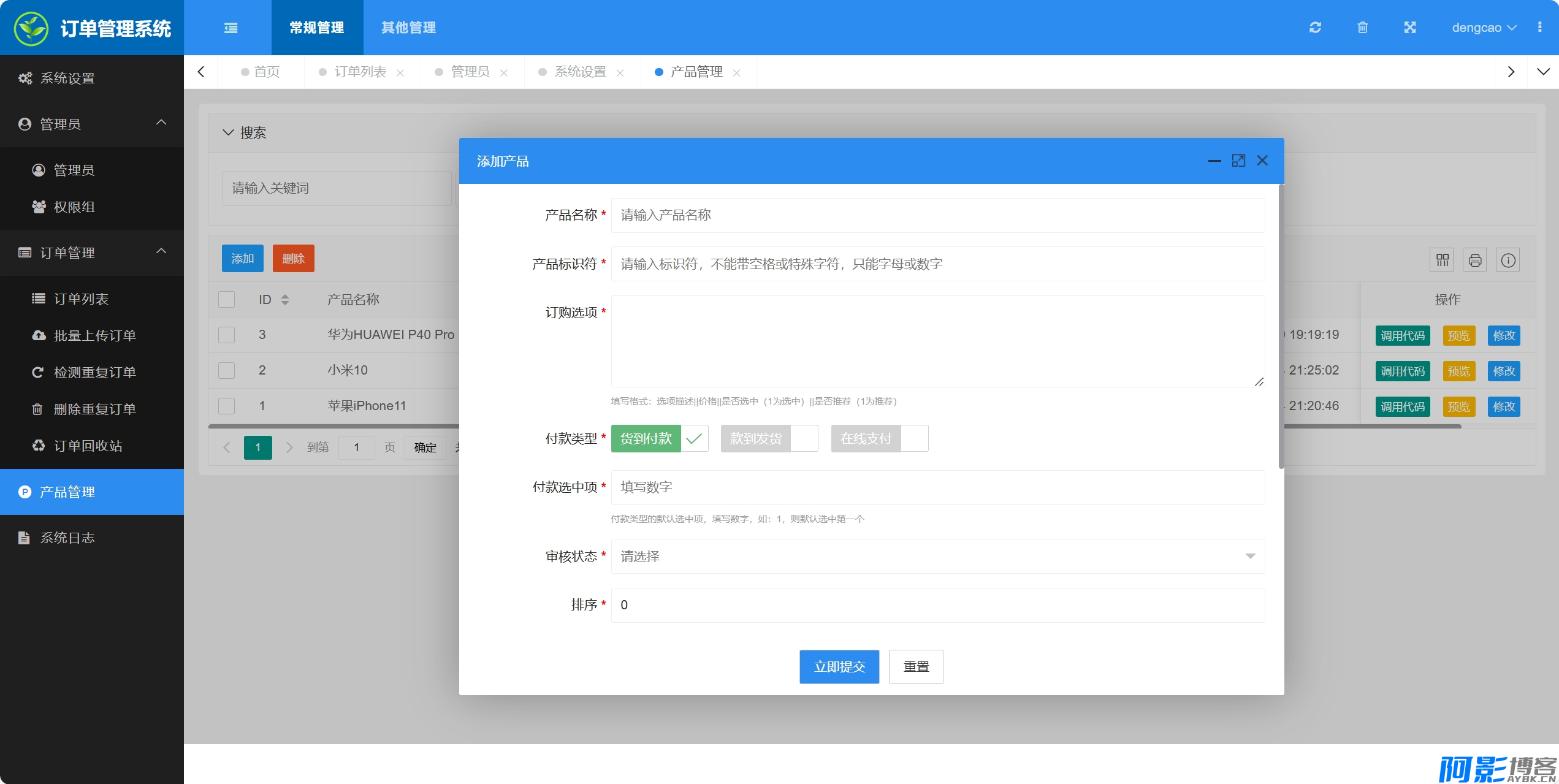Select 产品管理 in the sidebar
Image resolution: width=1559 pixels, height=784 pixels.
coord(92,492)
